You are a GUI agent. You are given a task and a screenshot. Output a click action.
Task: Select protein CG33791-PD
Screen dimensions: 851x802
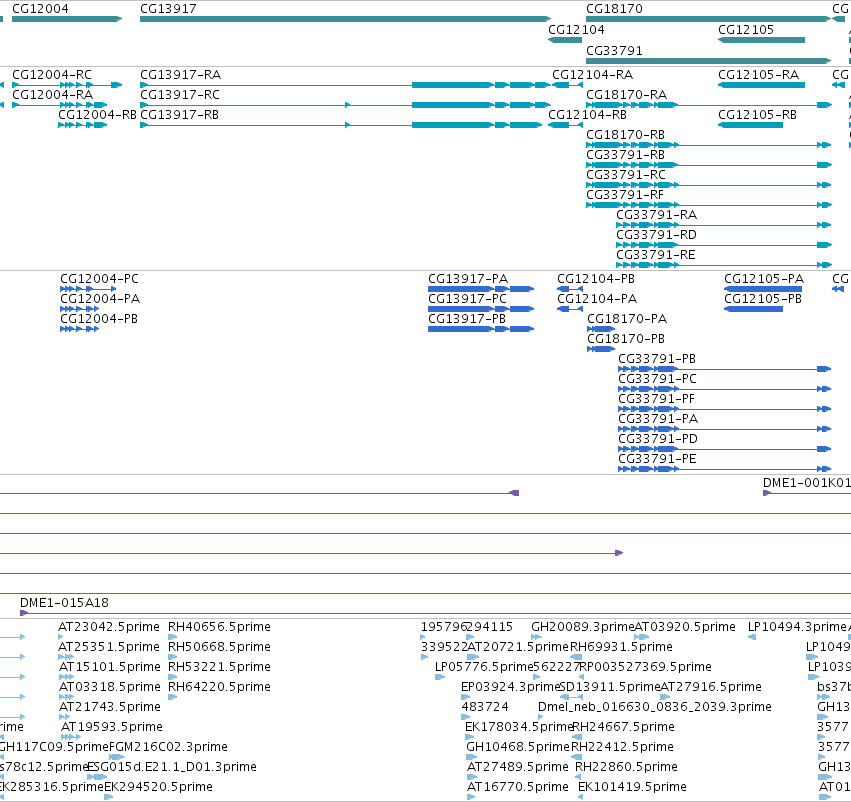point(658,439)
